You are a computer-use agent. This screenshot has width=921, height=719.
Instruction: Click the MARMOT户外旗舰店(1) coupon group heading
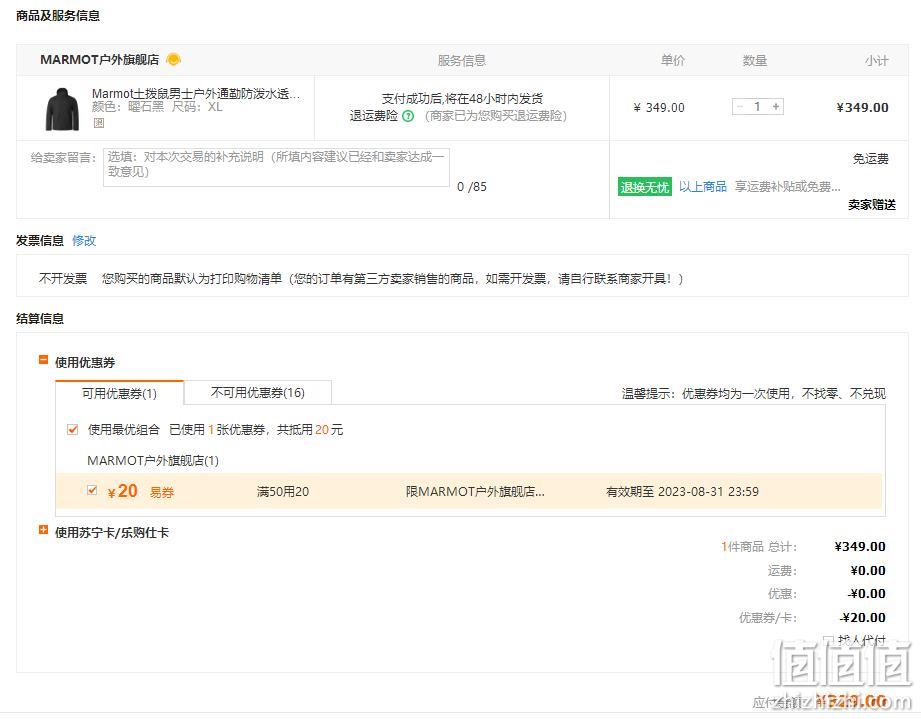click(x=153, y=461)
